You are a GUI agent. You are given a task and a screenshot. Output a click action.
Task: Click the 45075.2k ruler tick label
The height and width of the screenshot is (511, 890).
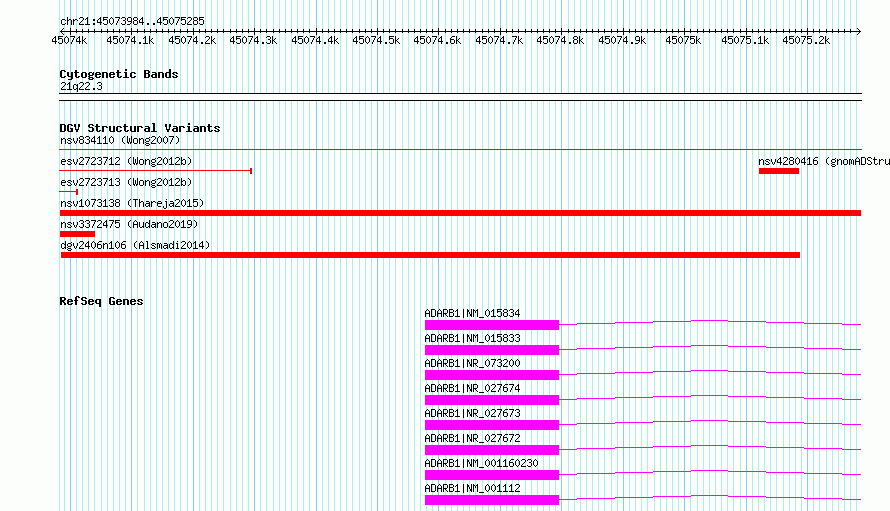(806, 40)
